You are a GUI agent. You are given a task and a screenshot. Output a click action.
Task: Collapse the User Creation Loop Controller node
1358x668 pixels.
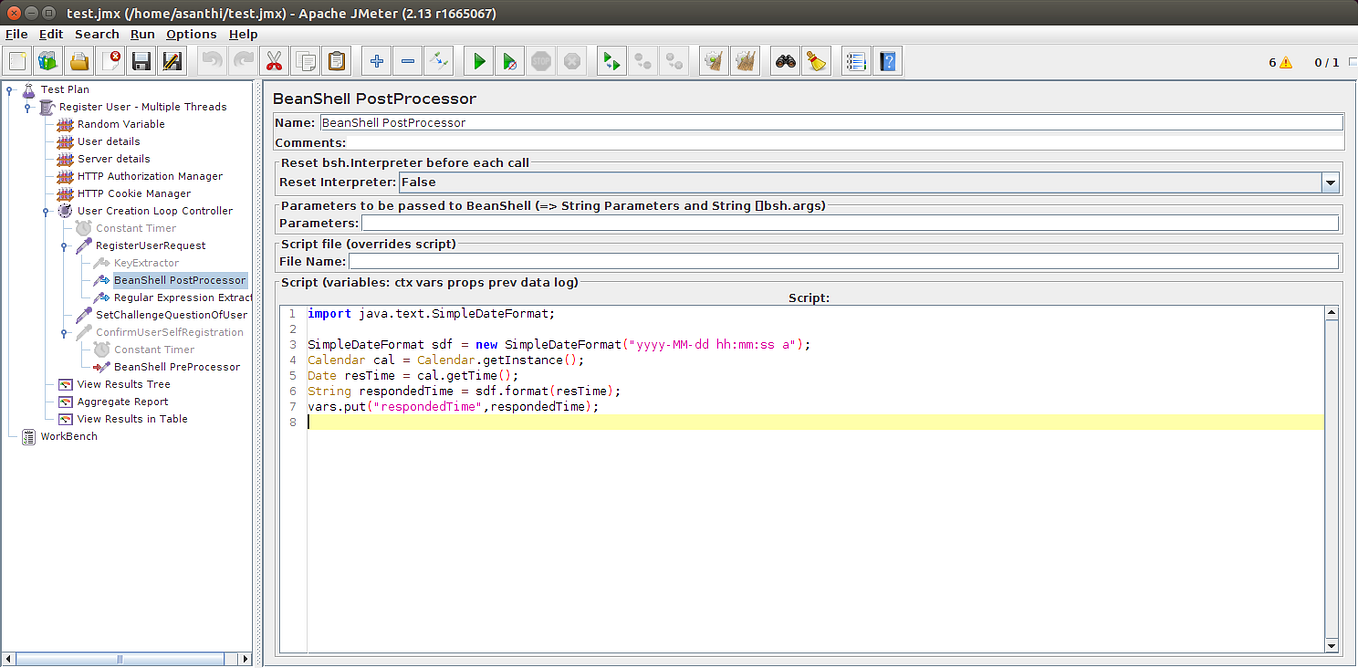click(x=45, y=211)
